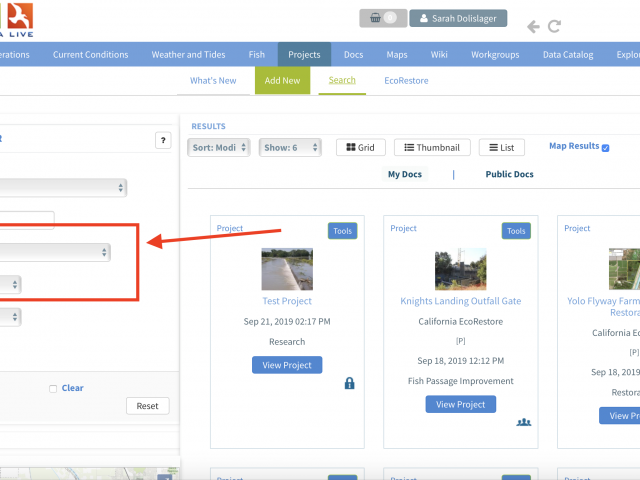Click the Yolo Flyway Farm thumbnail

[x=624, y=269]
